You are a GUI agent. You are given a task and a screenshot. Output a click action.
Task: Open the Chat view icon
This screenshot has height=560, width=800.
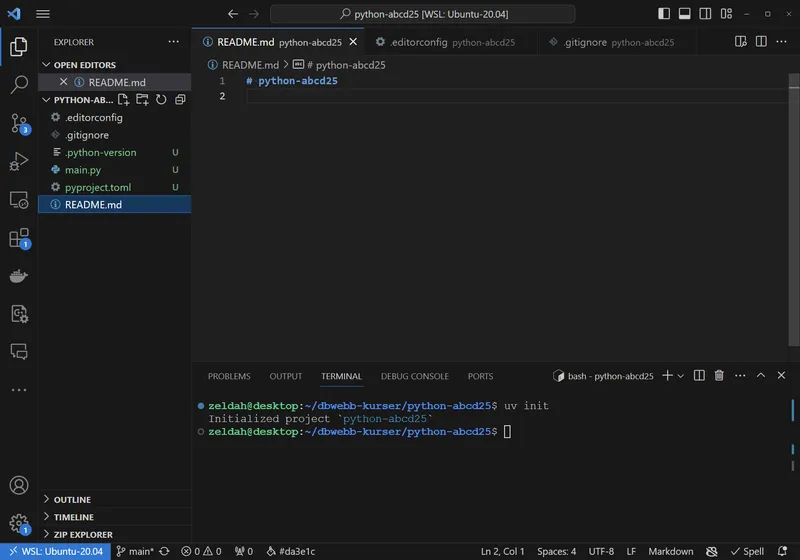[x=19, y=351]
